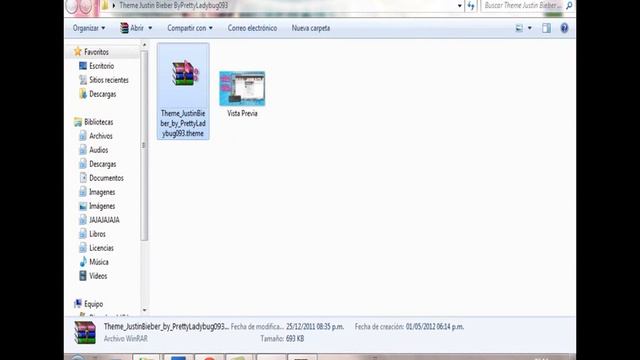640x360 pixels.
Task: Open the Imagenes library without accent
Action: 102,192
